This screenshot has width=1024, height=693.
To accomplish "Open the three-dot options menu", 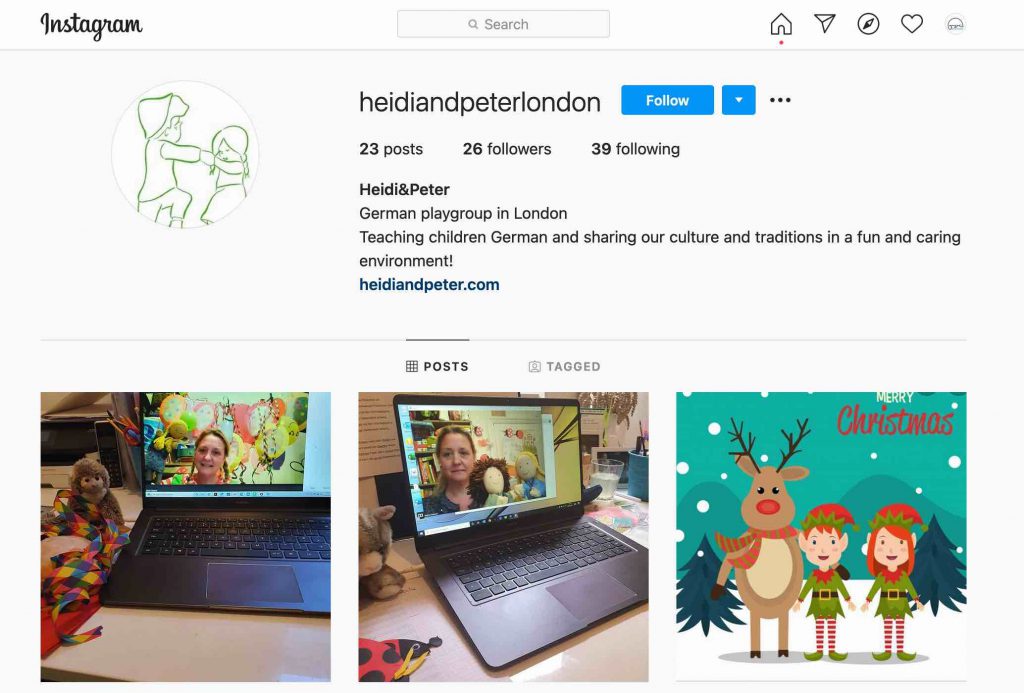I will click(780, 100).
